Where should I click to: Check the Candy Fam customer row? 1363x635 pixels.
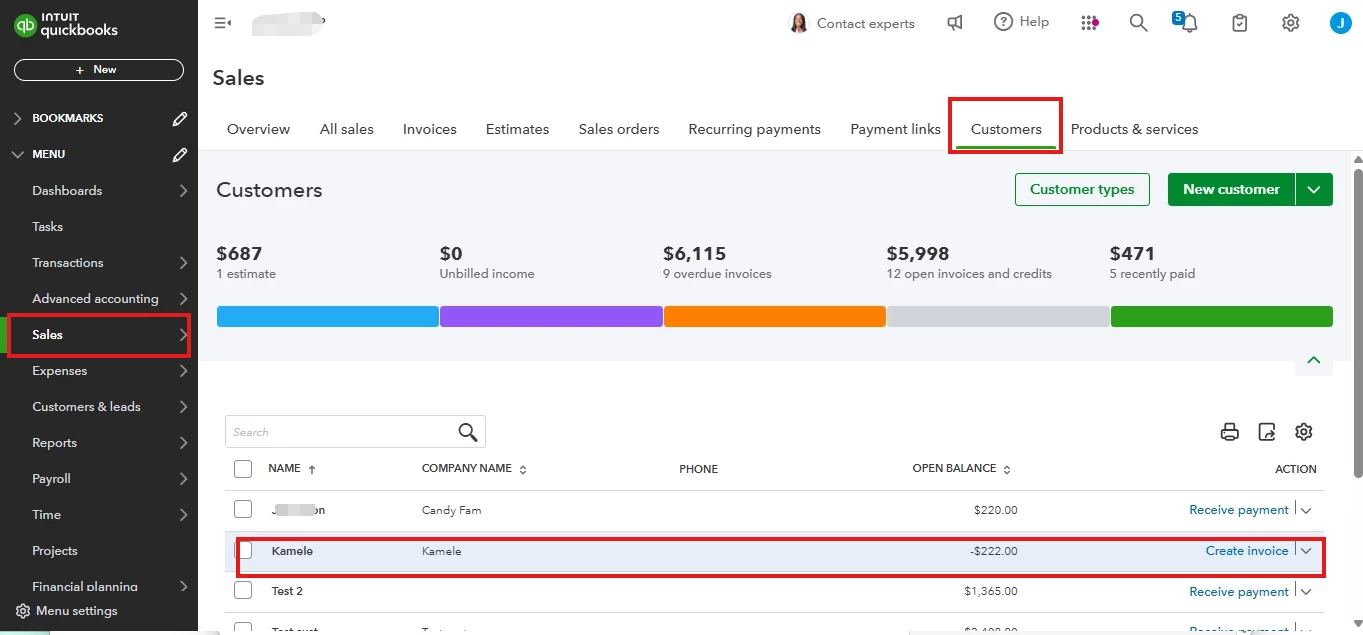[243, 509]
